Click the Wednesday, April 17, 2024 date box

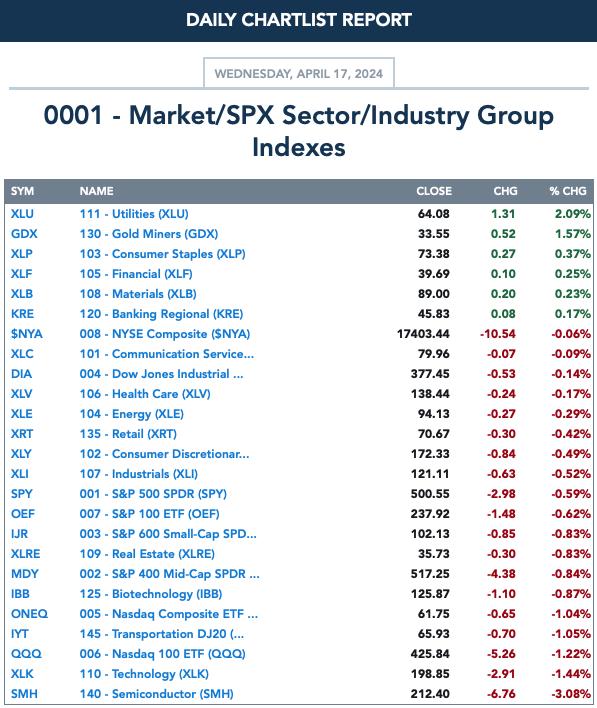(298, 74)
